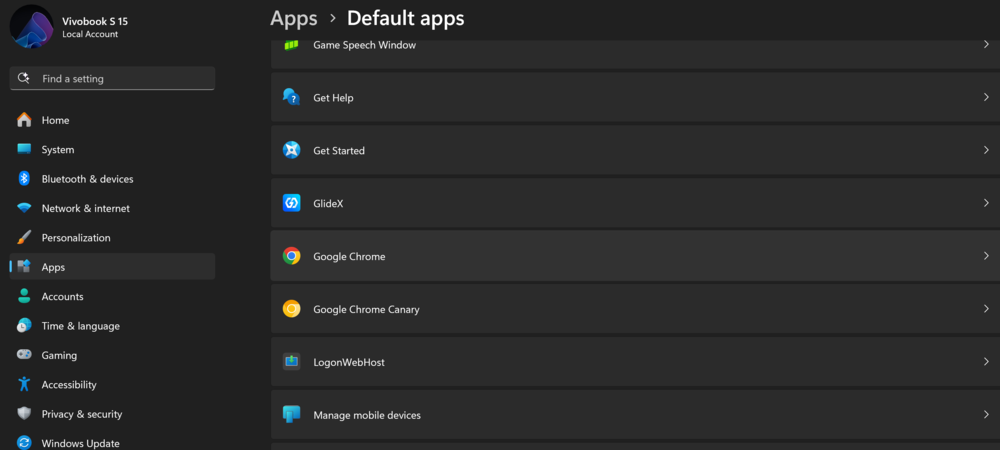The width and height of the screenshot is (1000, 450).
Task: Select the Apps sidebar label
Action: (x=53, y=267)
